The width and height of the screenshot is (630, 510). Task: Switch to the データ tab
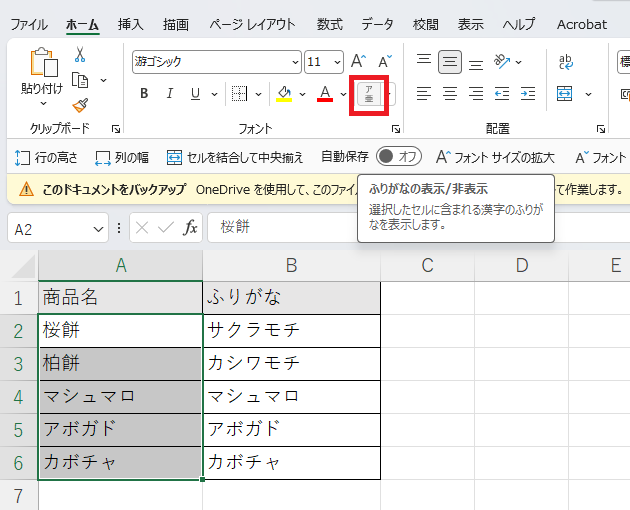377,24
